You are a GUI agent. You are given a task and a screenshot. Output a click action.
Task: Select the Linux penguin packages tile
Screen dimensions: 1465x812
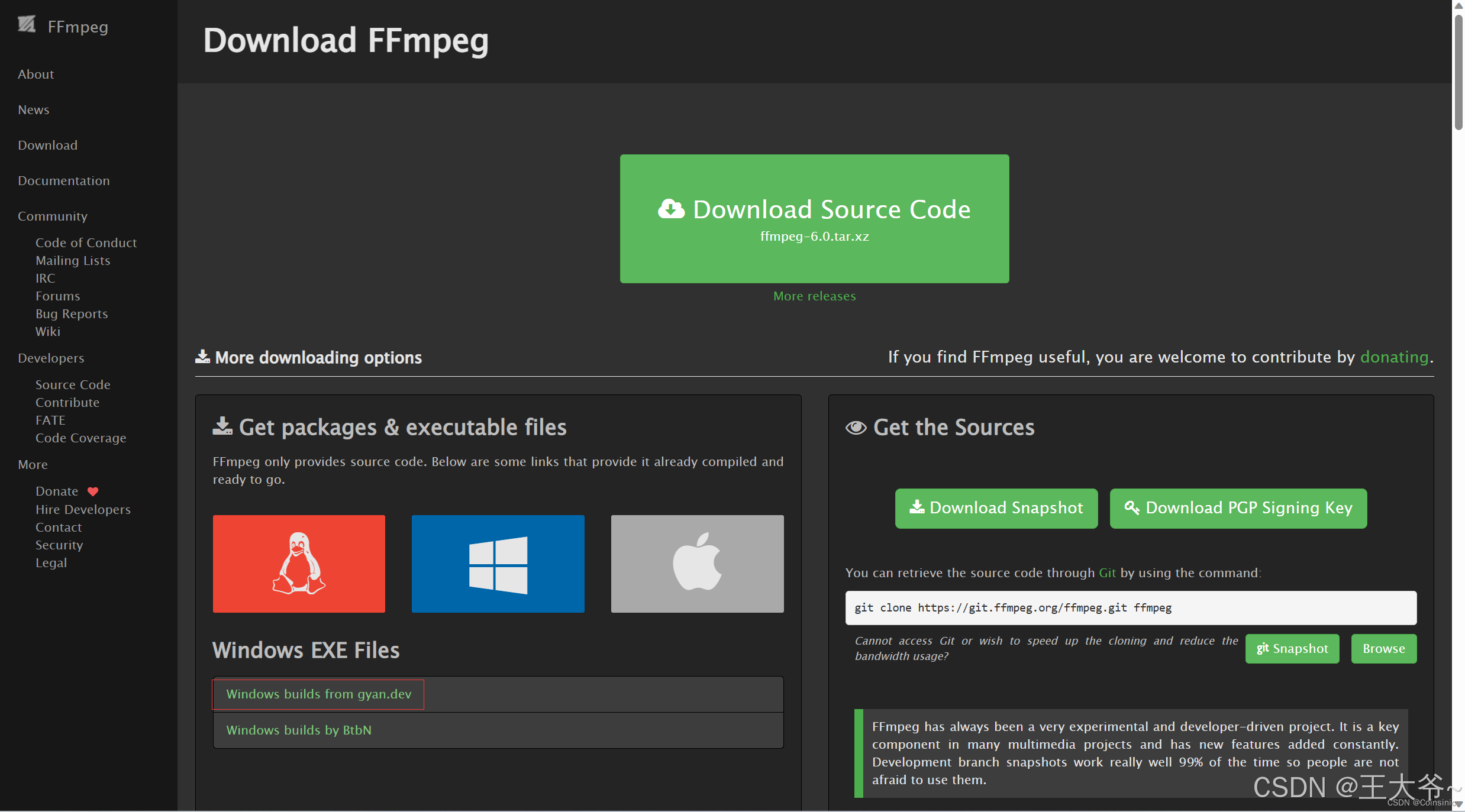(299, 563)
